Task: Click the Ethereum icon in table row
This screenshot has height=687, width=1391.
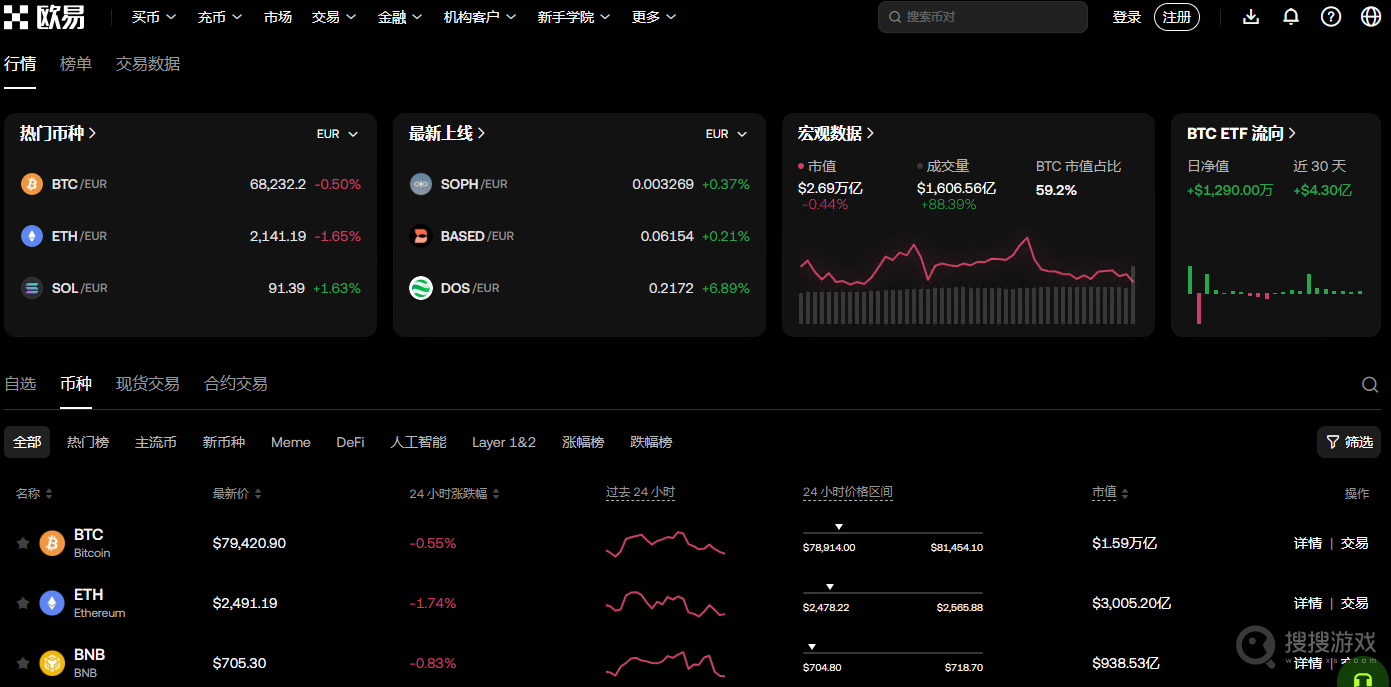Action: pos(52,603)
